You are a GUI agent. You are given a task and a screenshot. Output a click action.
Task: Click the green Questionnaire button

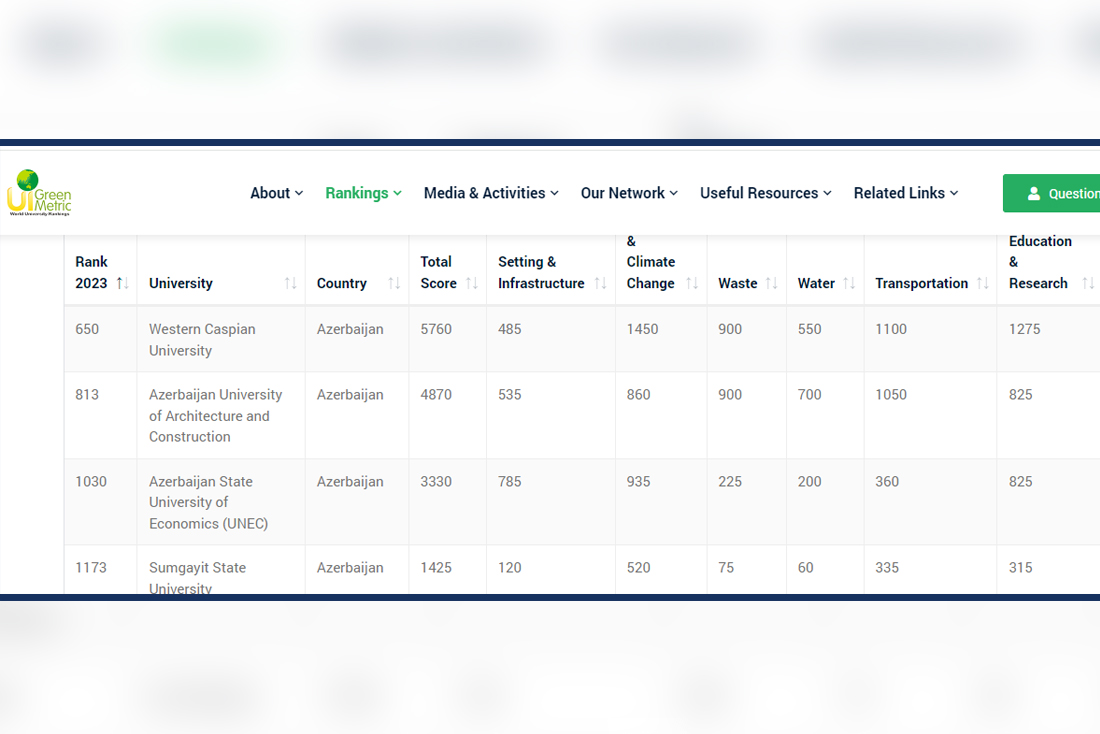click(1060, 194)
